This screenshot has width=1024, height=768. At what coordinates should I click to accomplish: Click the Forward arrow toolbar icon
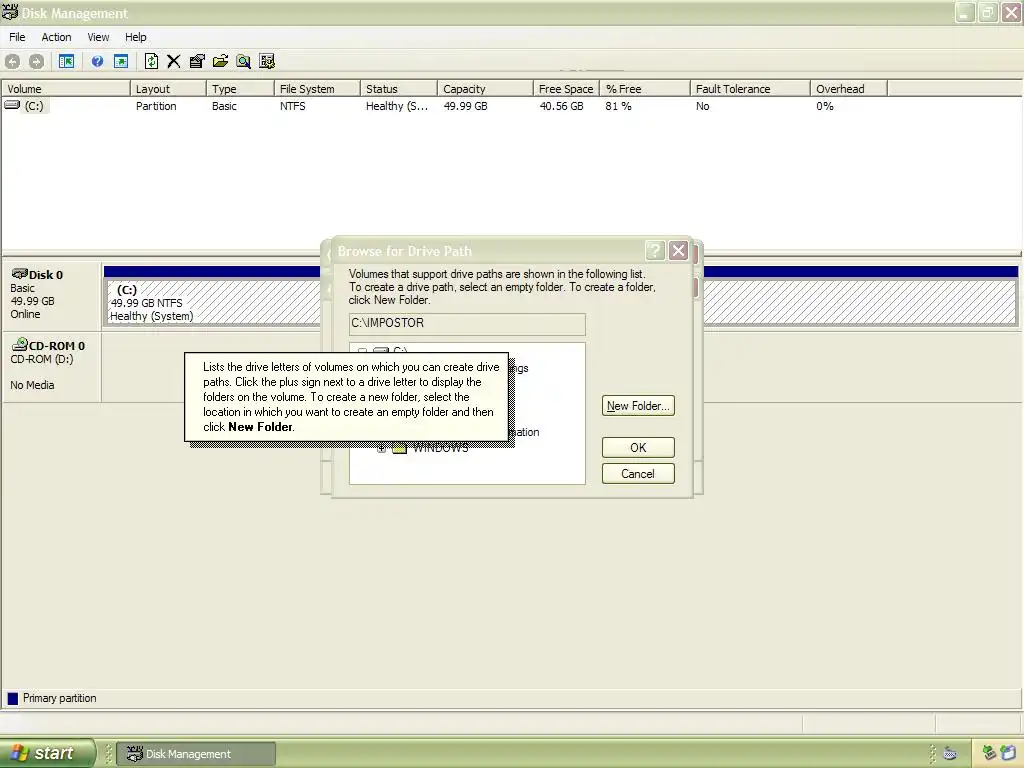(x=37, y=61)
